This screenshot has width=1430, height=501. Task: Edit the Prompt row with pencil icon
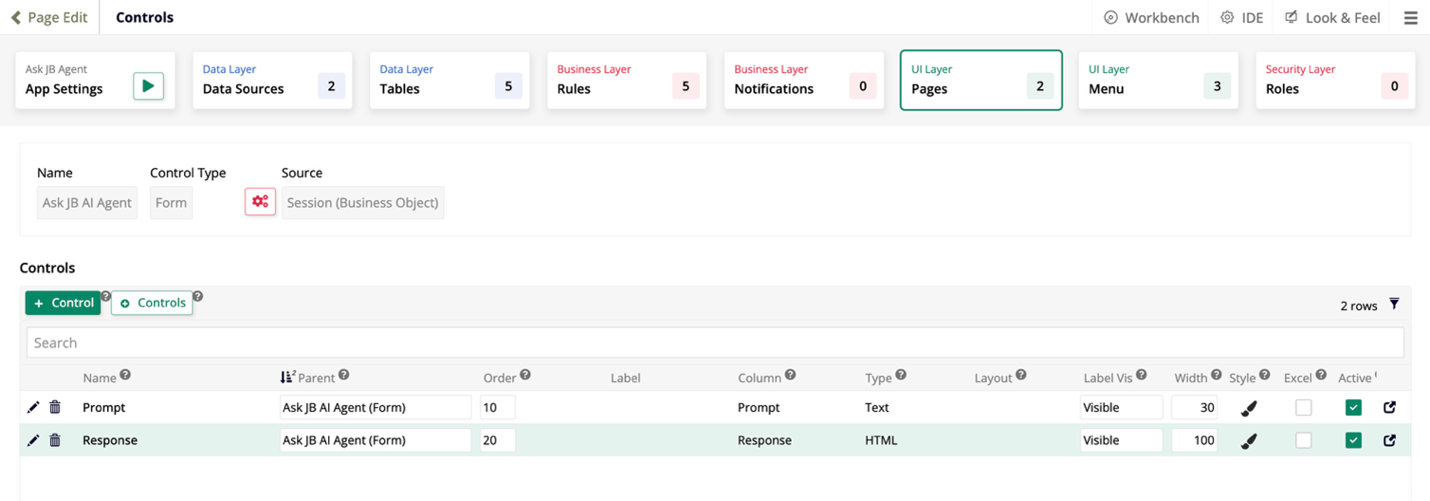33,407
